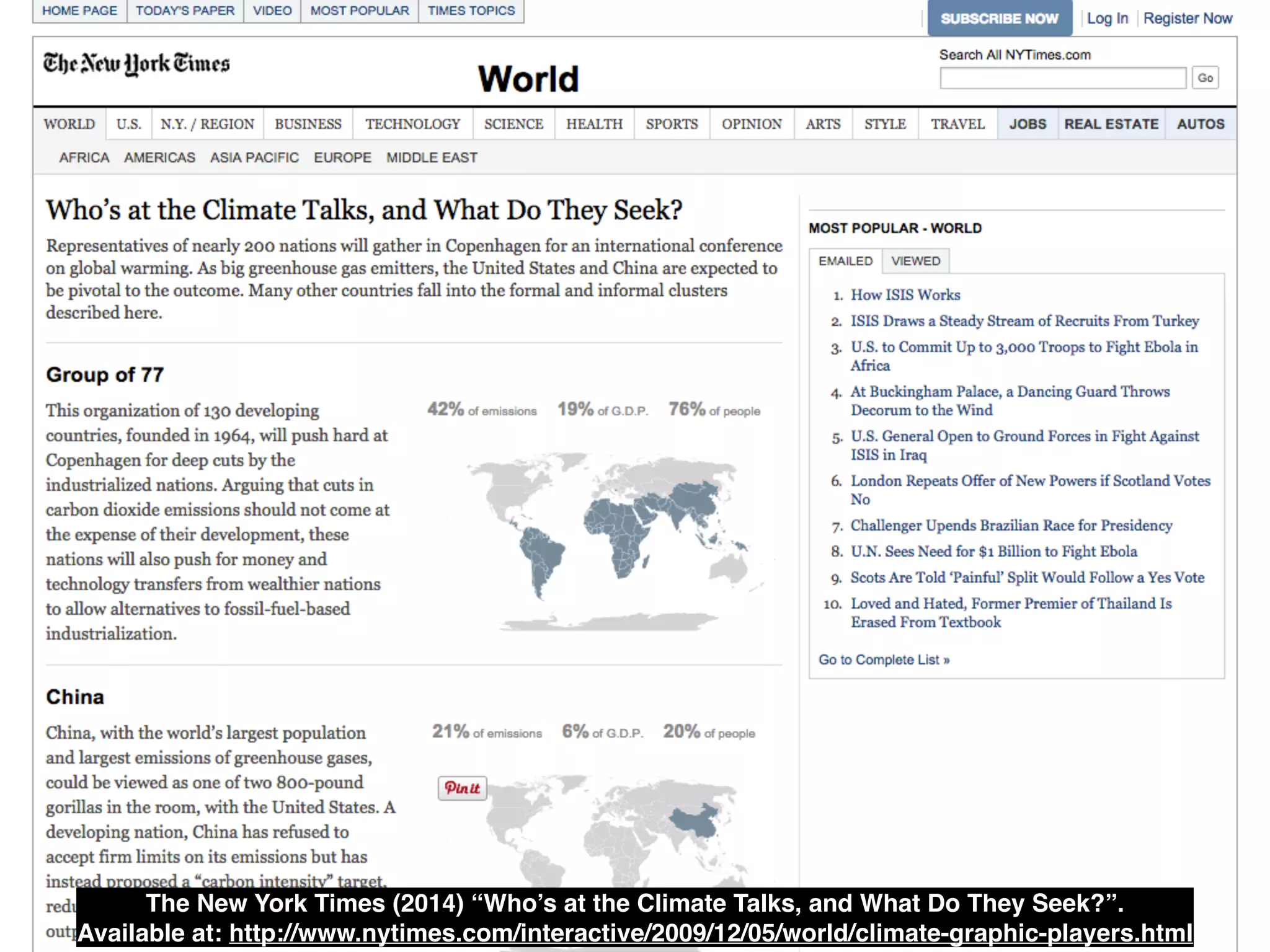
Task: Select the AMERICAS subsection
Action: pyautogui.click(x=159, y=157)
